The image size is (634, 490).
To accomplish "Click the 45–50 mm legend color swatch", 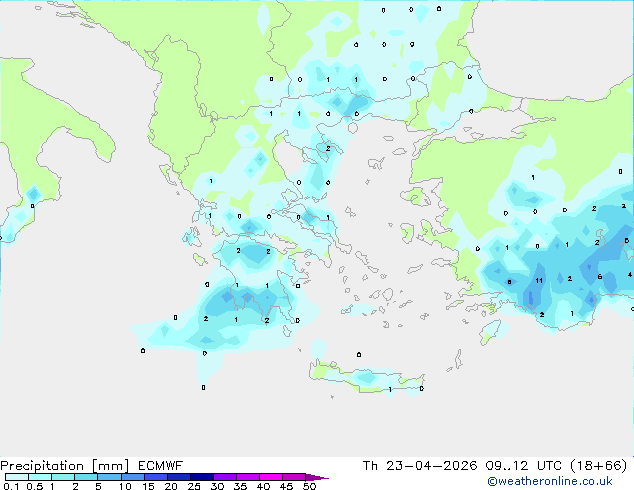I will point(294,477).
